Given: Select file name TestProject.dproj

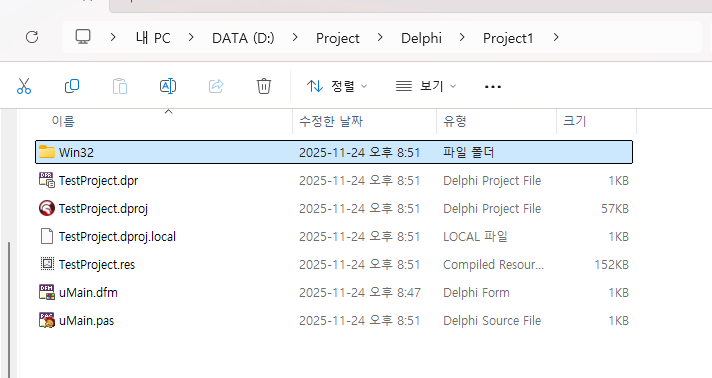Looking at the screenshot, I should [x=104, y=209].
